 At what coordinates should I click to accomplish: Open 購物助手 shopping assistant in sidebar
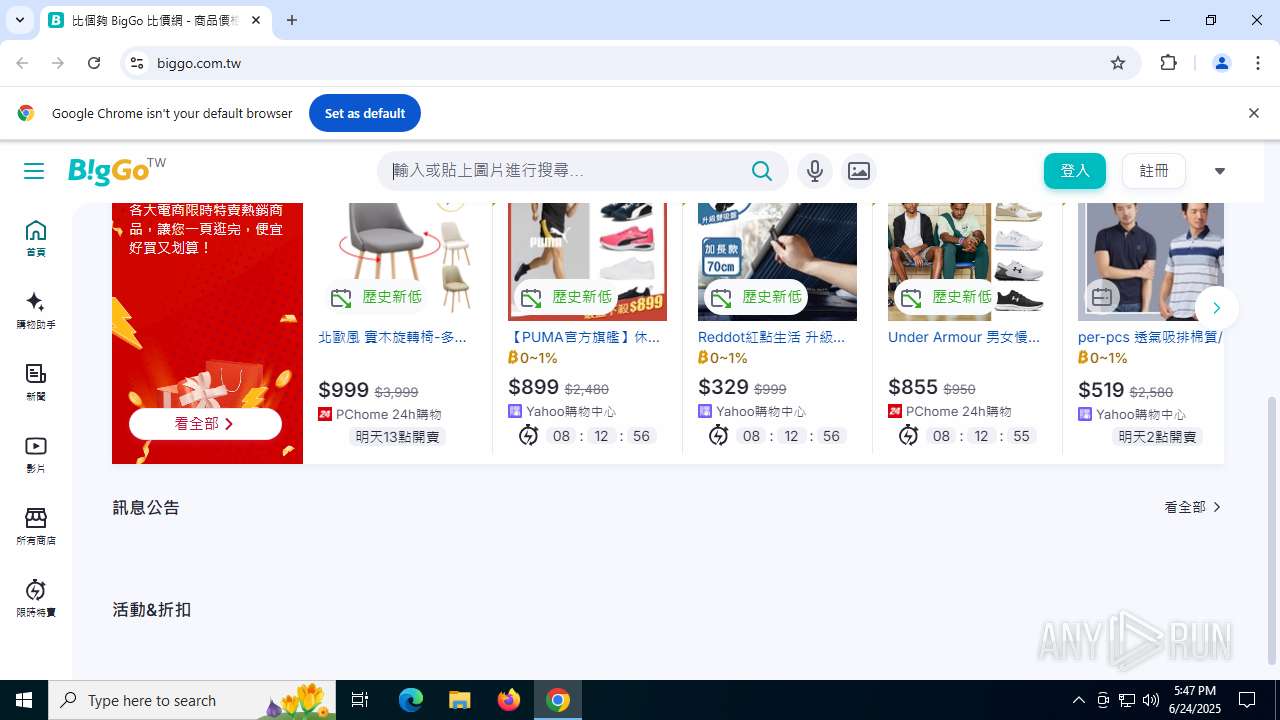coord(36,311)
